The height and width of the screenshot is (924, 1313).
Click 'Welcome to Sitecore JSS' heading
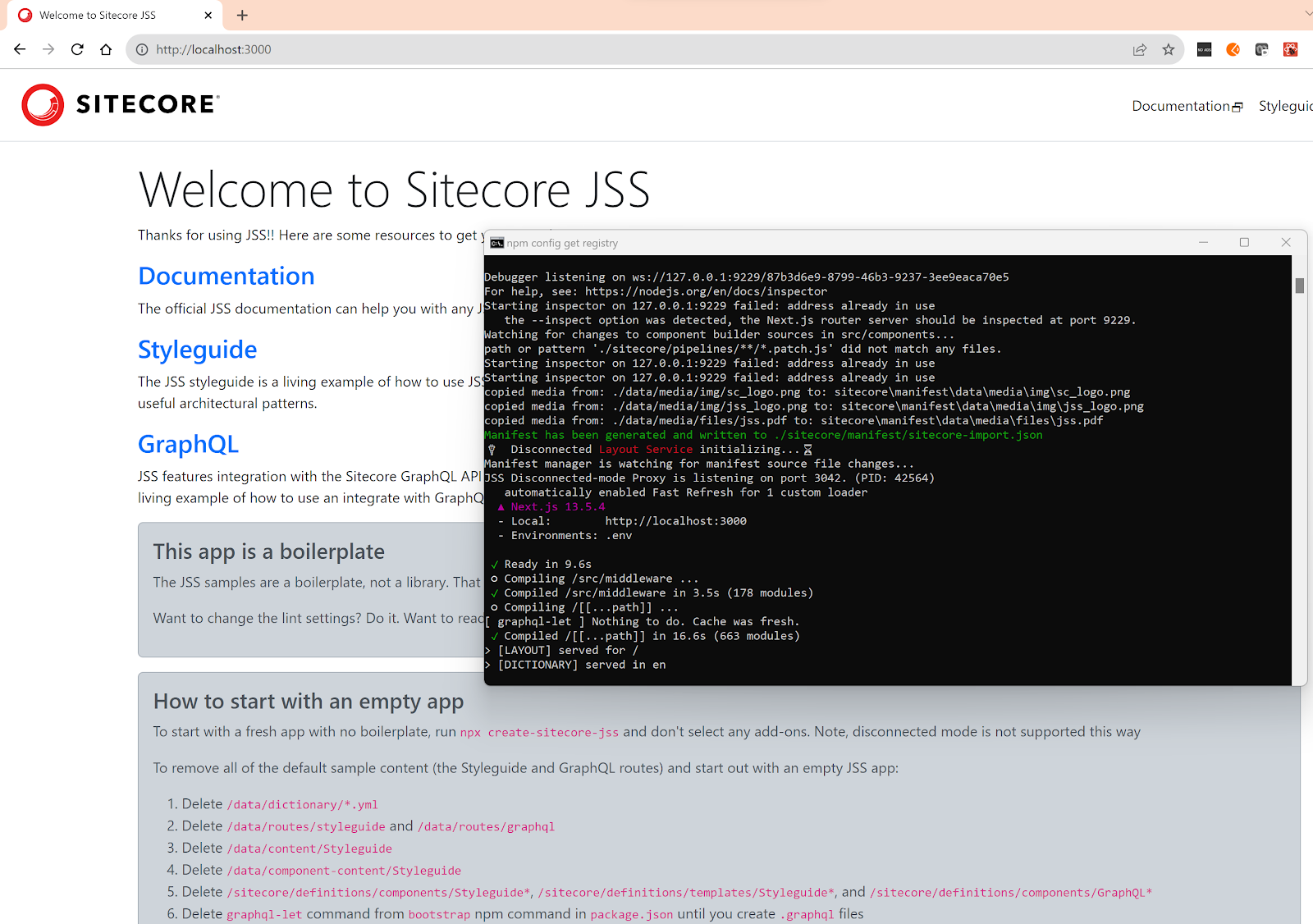click(x=394, y=190)
